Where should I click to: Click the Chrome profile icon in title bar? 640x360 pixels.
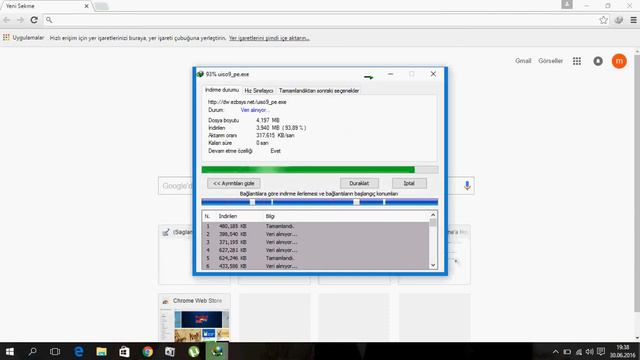tap(567, 4)
